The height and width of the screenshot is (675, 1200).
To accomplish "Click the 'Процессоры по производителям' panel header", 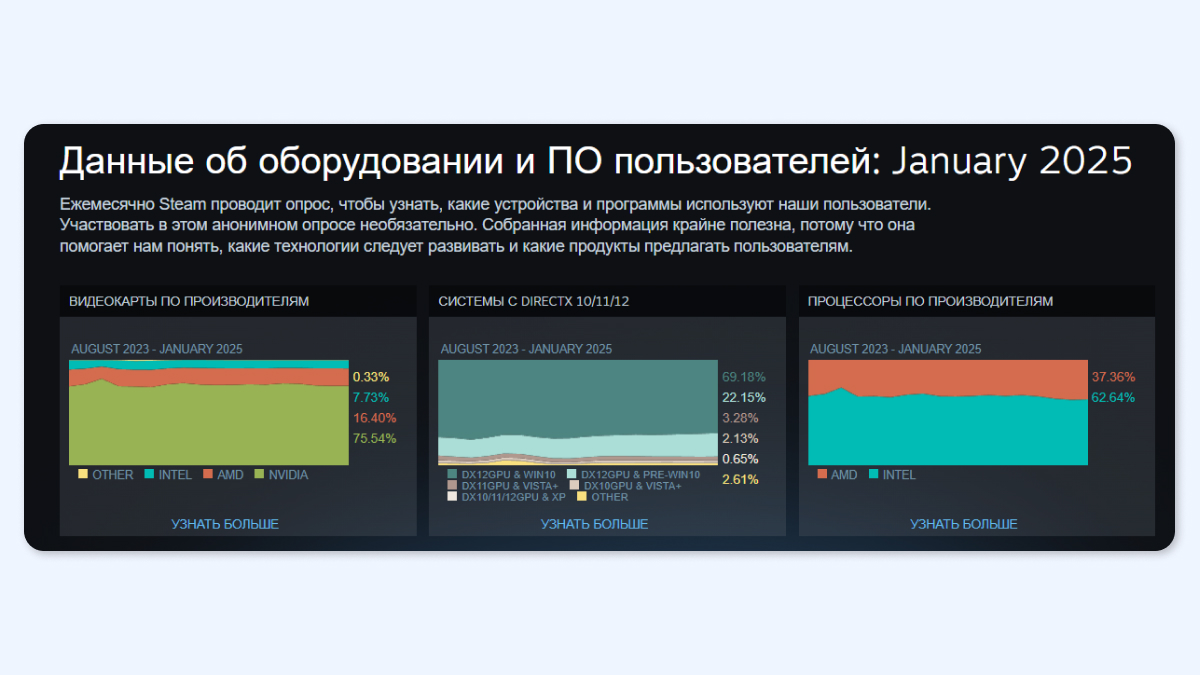I will tap(977, 301).
